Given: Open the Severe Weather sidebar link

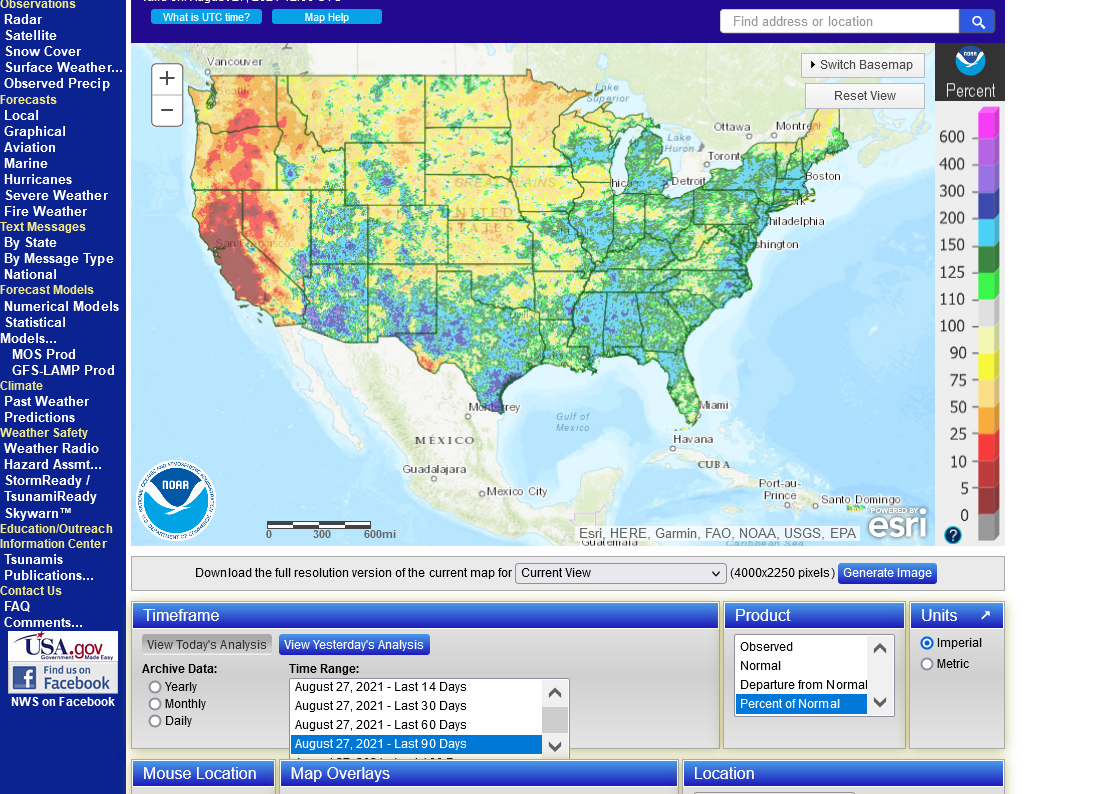Looking at the screenshot, I should (x=56, y=196).
